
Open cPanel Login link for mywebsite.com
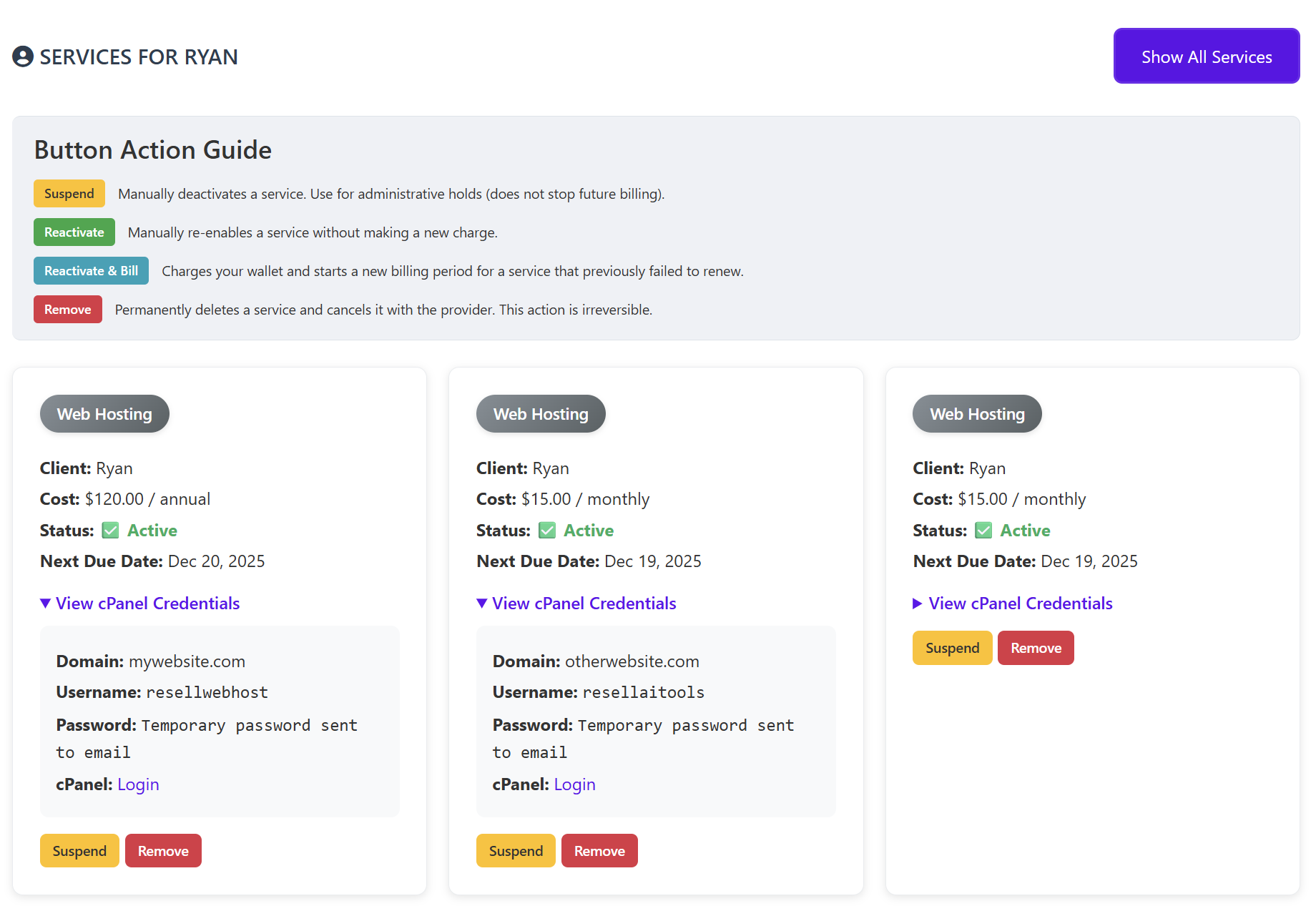pyautogui.click(x=138, y=784)
